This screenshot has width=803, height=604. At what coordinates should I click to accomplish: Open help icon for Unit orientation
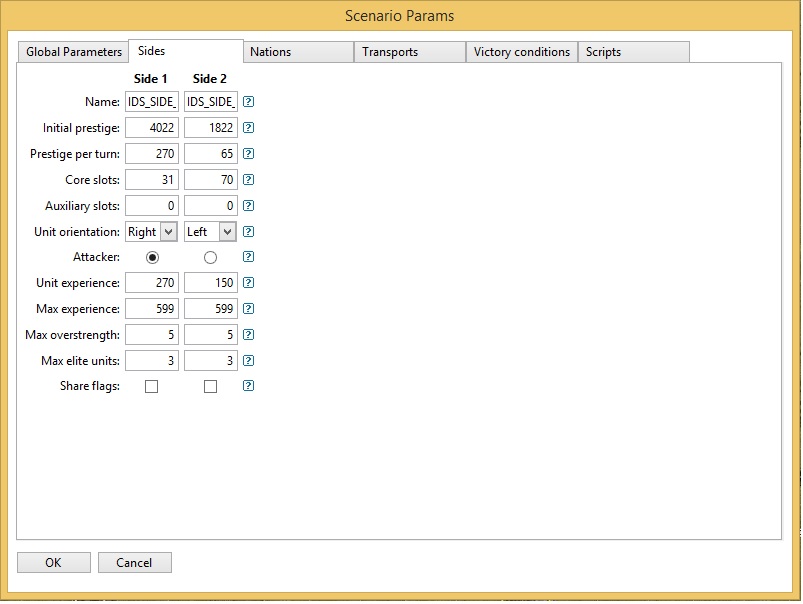coord(248,232)
